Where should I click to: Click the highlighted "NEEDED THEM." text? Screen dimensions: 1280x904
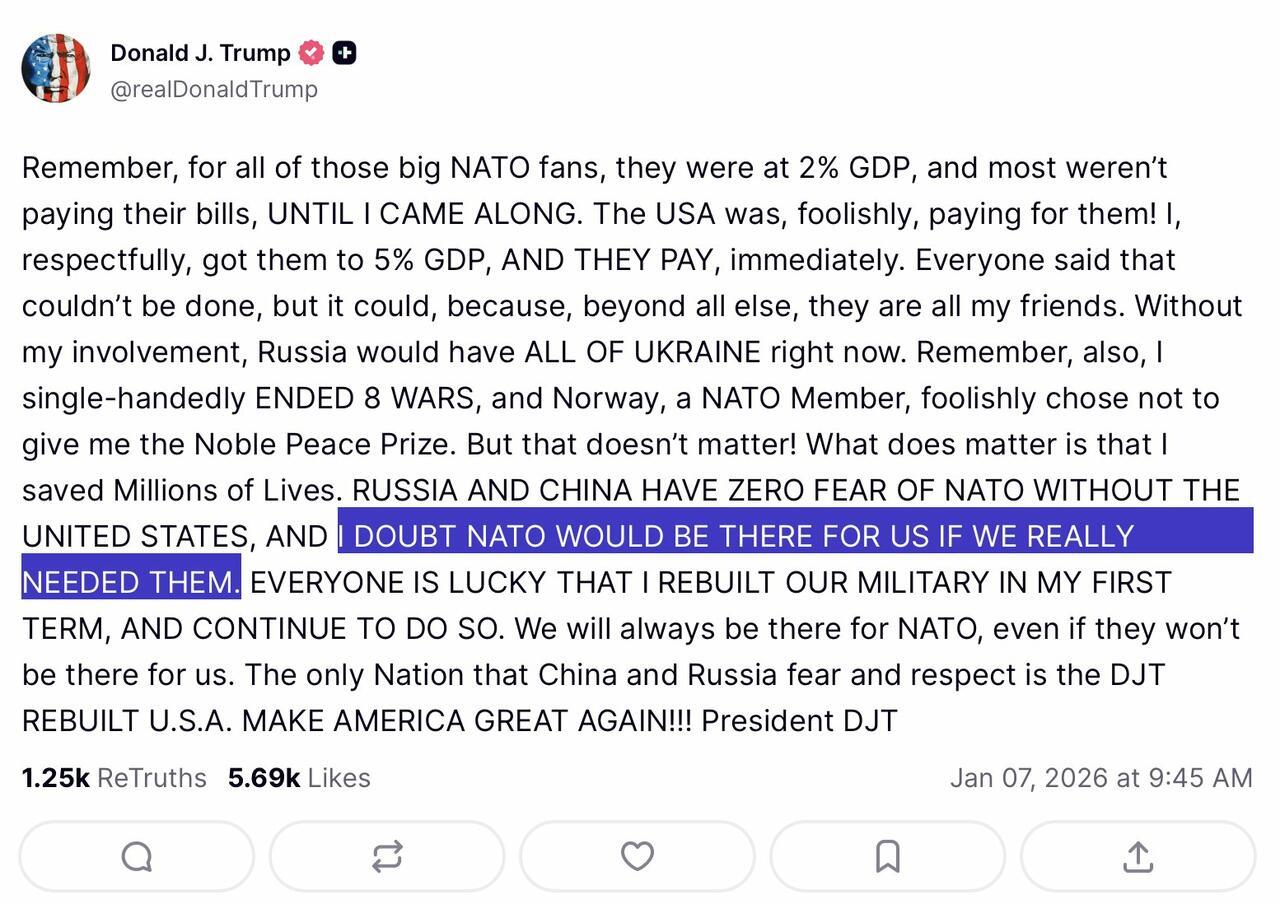point(131,582)
